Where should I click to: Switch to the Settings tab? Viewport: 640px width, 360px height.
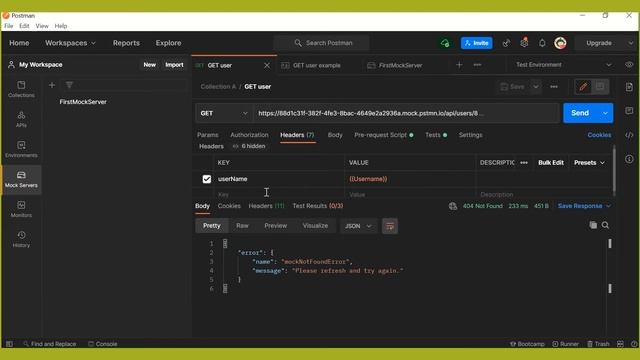point(470,135)
